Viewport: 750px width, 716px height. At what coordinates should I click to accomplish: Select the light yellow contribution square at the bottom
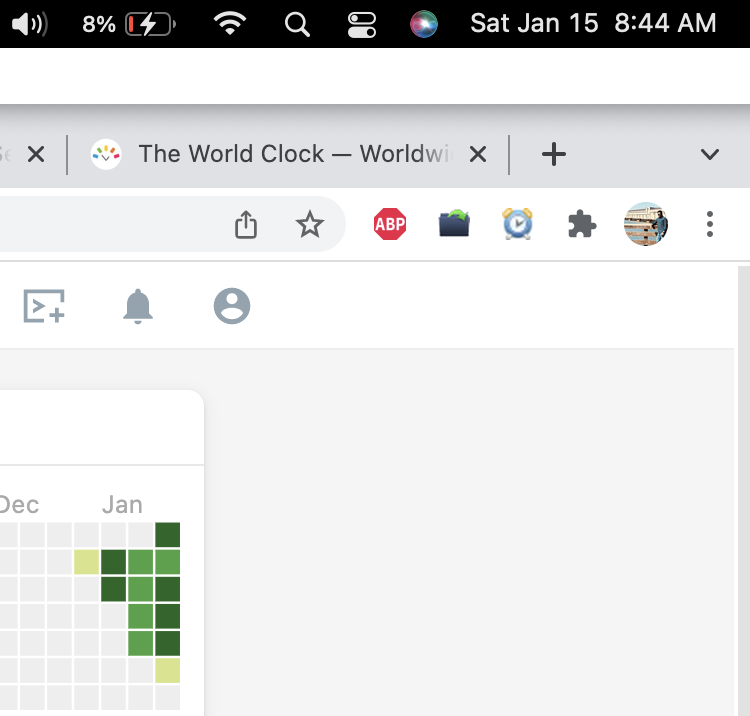[x=167, y=671]
